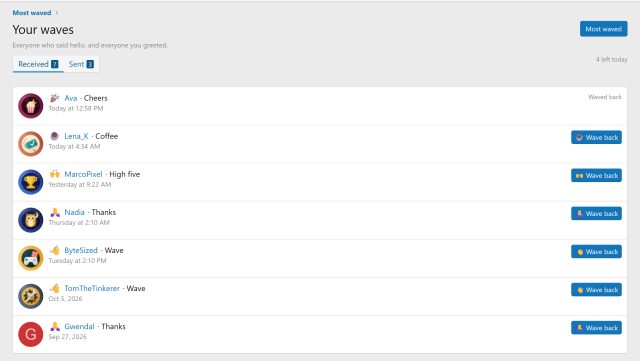Click Lena_K's avatar icon
This screenshot has width=640, height=361.
[31, 144]
